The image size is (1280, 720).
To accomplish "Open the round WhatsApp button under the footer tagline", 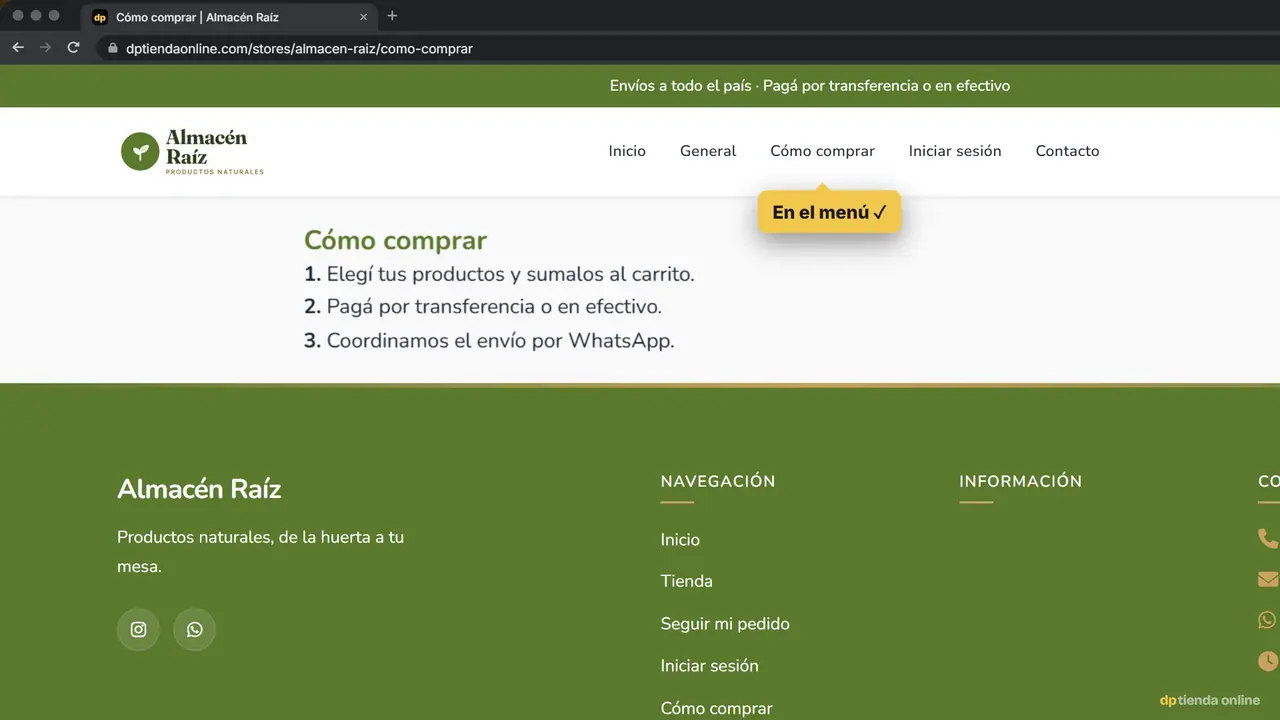I will [x=194, y=630].
